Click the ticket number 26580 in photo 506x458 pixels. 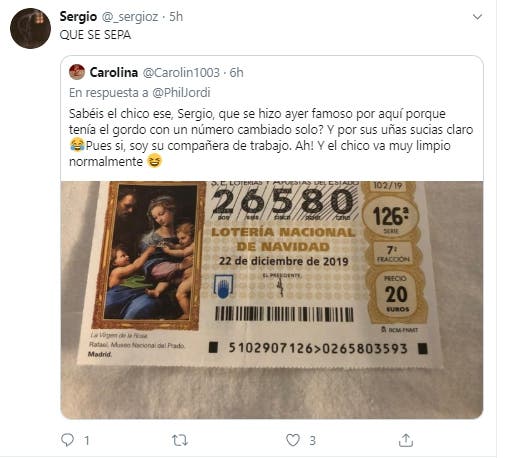tap(283, 202)
